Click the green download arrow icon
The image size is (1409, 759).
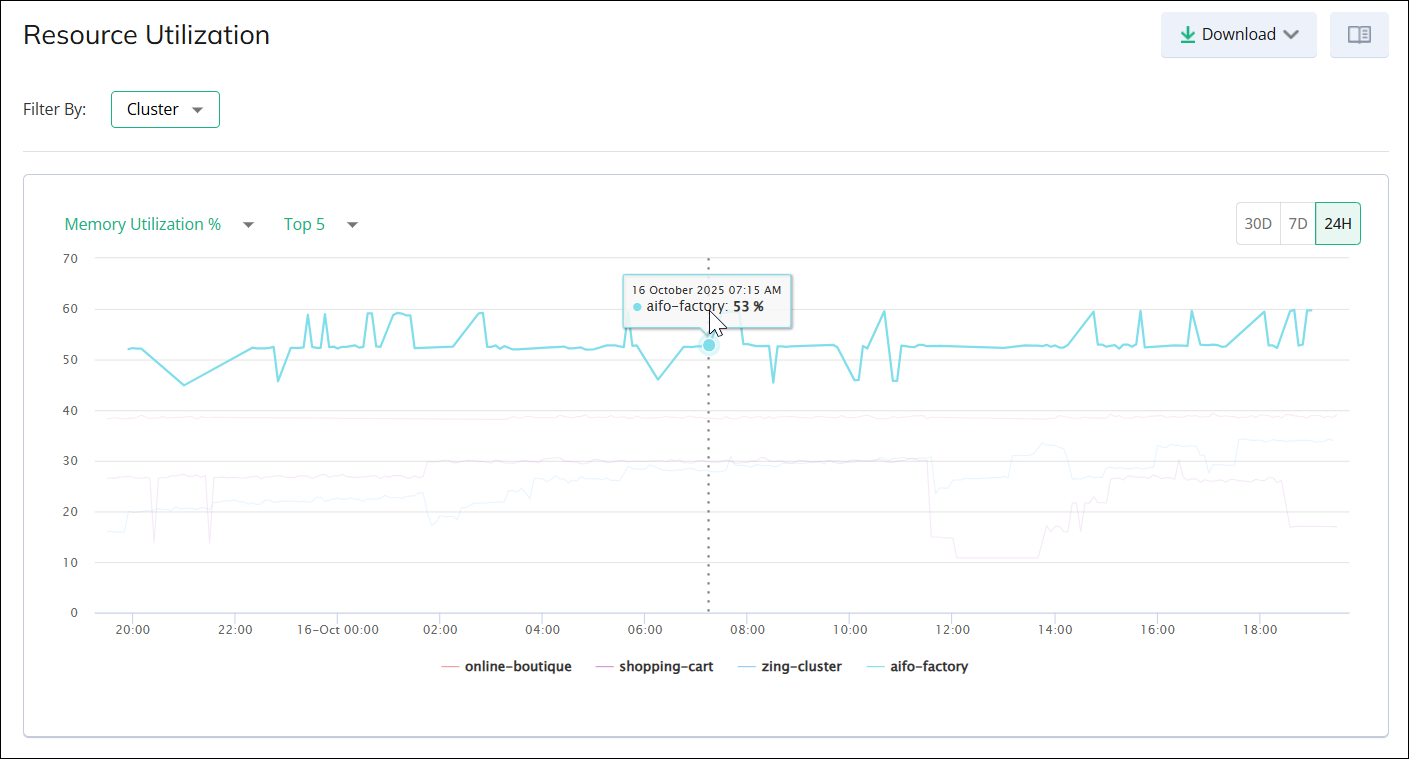pos(1188,33)
